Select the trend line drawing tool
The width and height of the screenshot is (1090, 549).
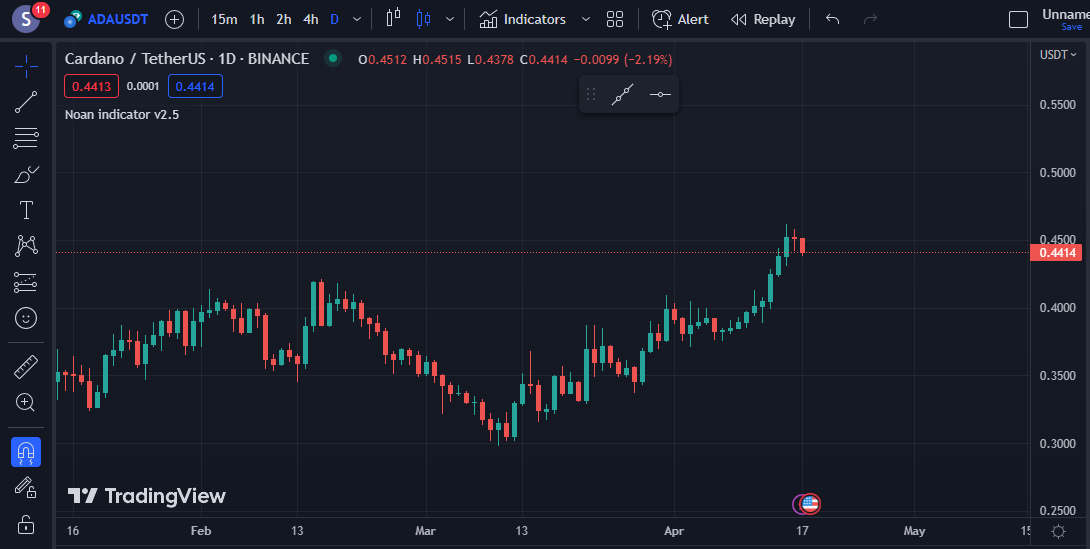coord(26,101)
